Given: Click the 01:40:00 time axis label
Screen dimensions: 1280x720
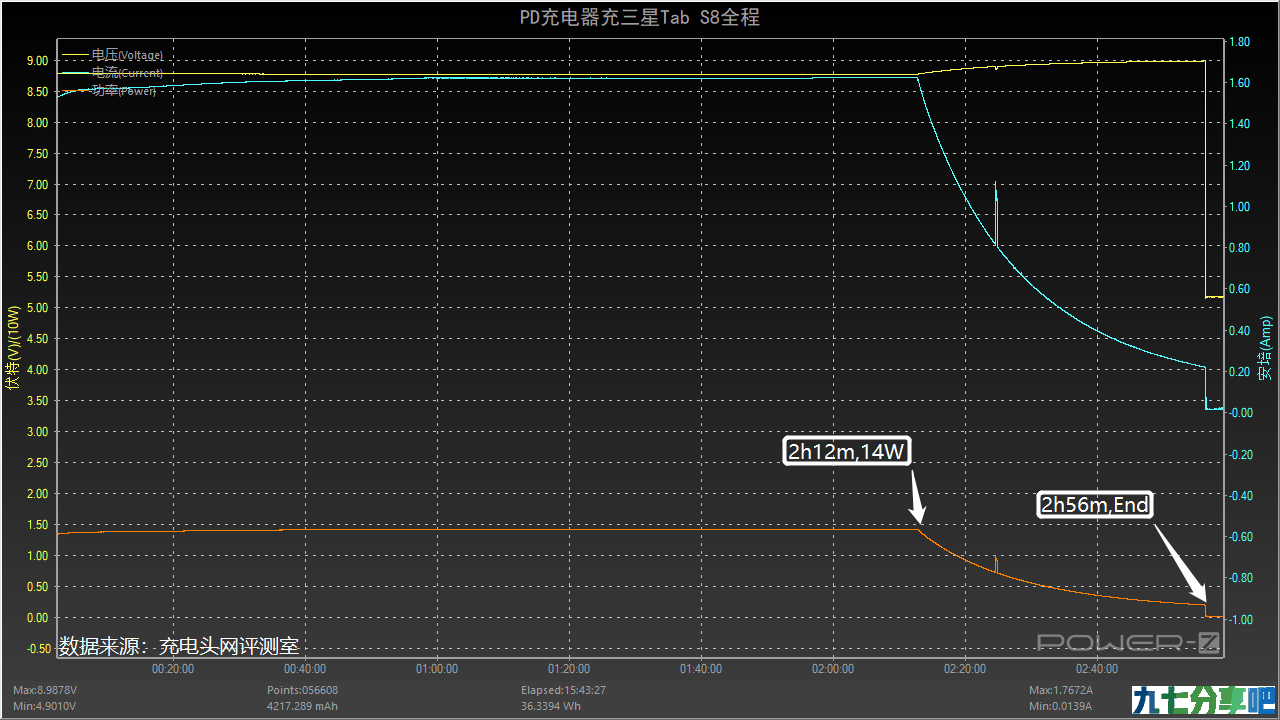Looking at the screenshot, I should pyautogui.click(x=701, y=669).
